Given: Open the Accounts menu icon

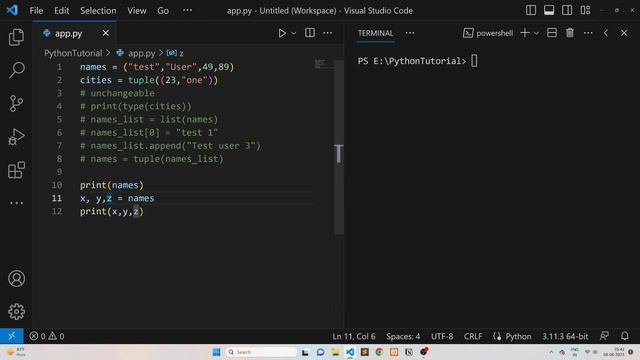Looking at the screenshot, I should (16, 279).
